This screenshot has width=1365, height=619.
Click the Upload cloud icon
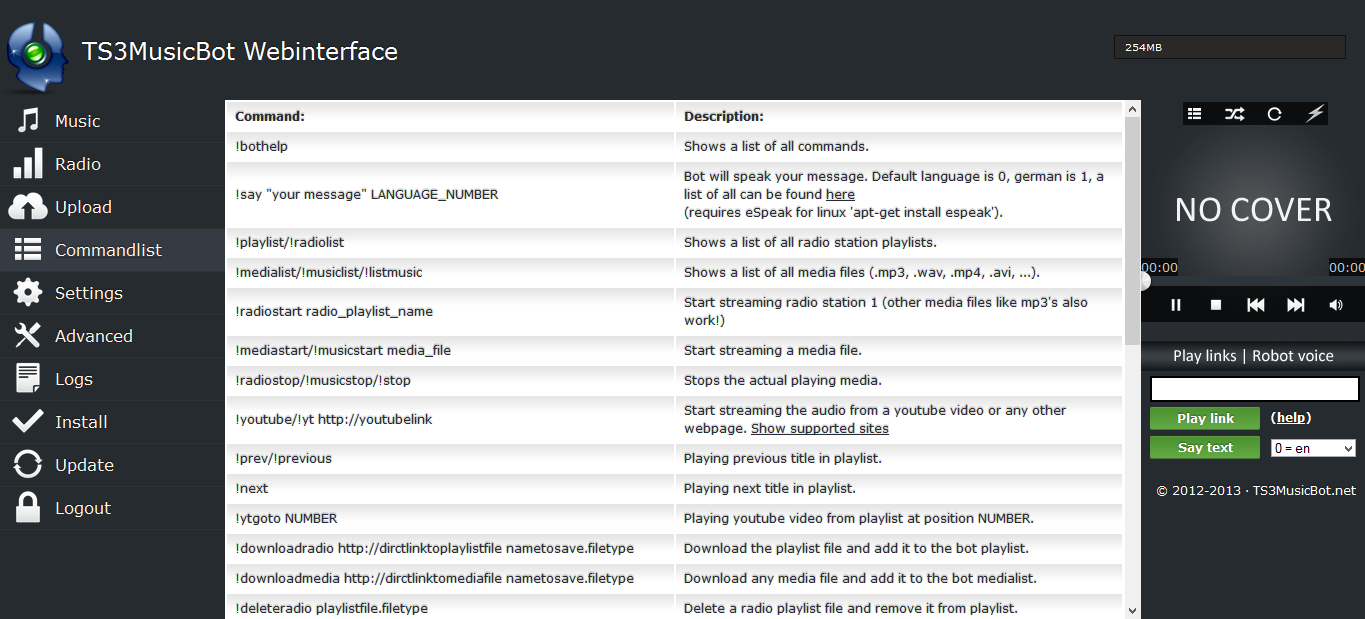28,207
